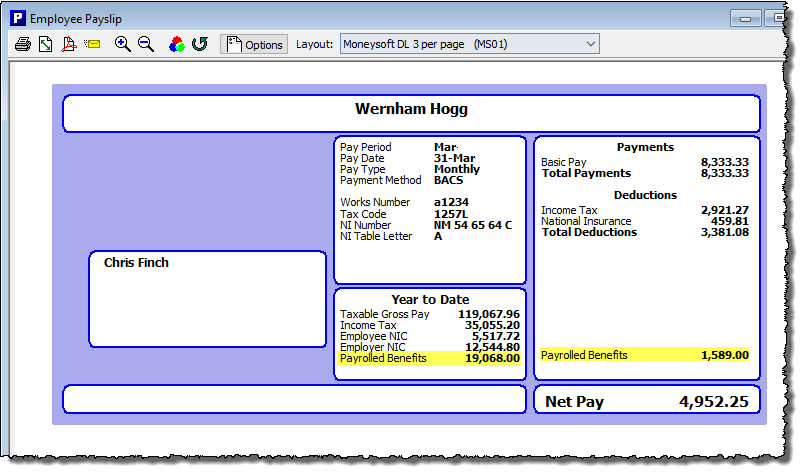Screen dimensions: 805x476
Task: Open the Options button
Action: tap(254, 44)
